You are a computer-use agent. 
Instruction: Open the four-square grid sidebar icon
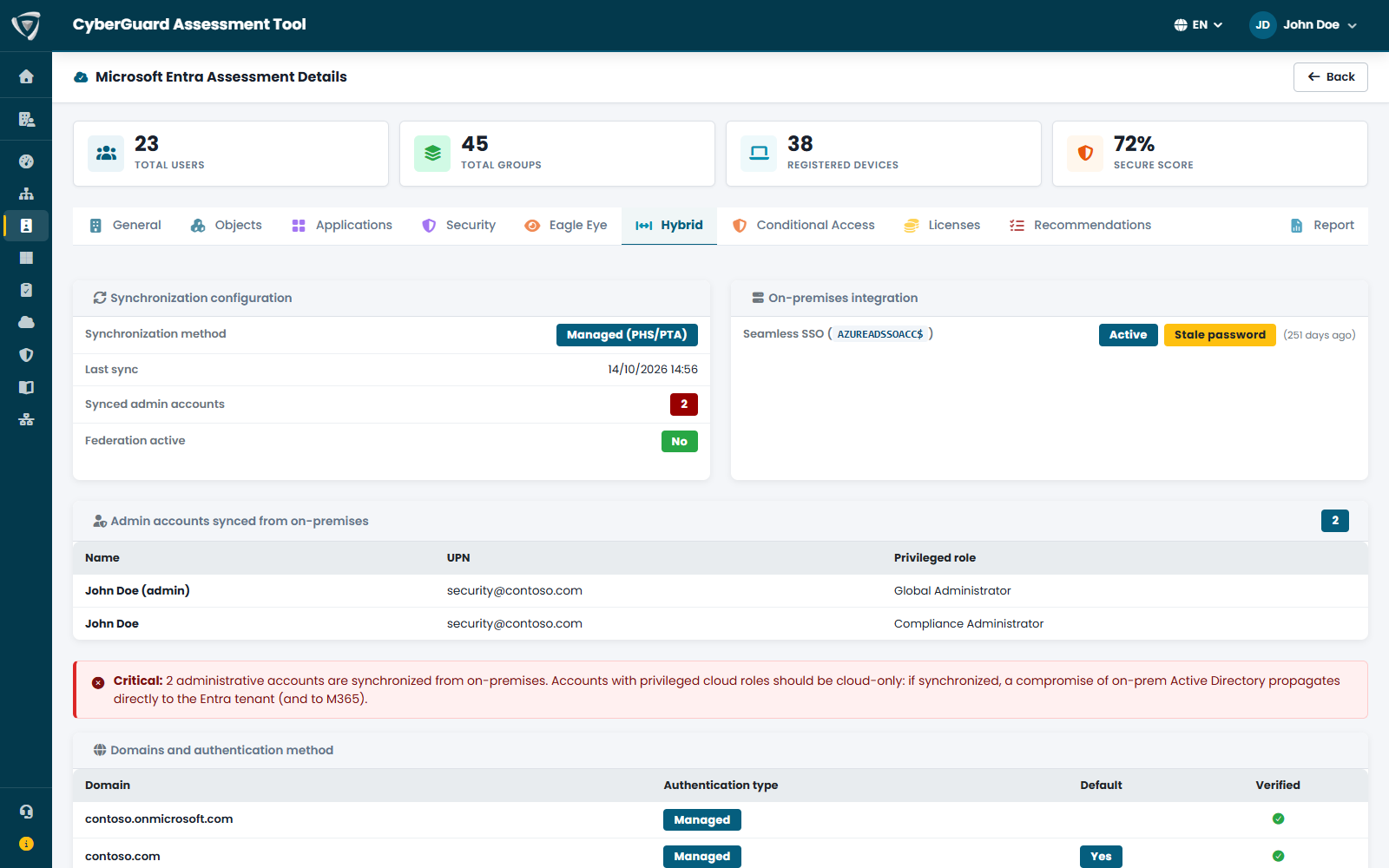[26, 258]
